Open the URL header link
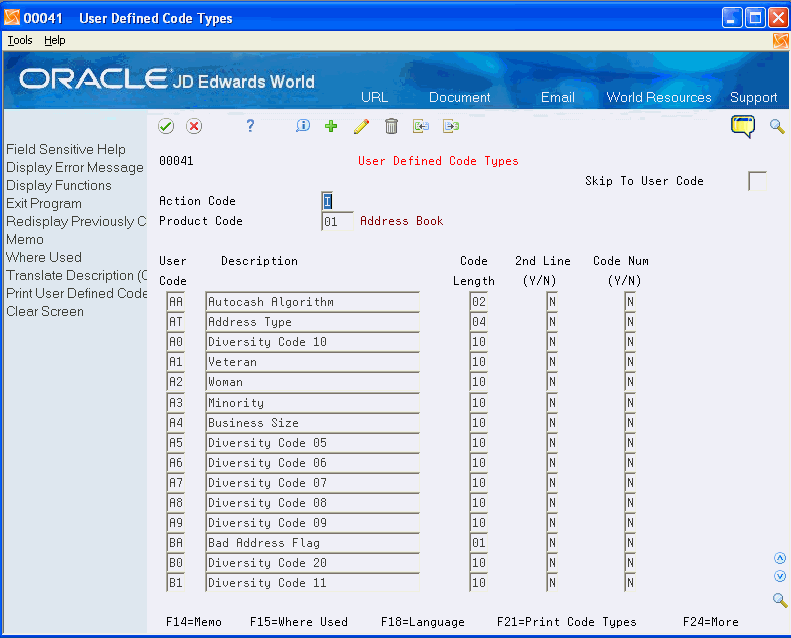The width and height of the screenshot is (791, 638). coord(374,97)
